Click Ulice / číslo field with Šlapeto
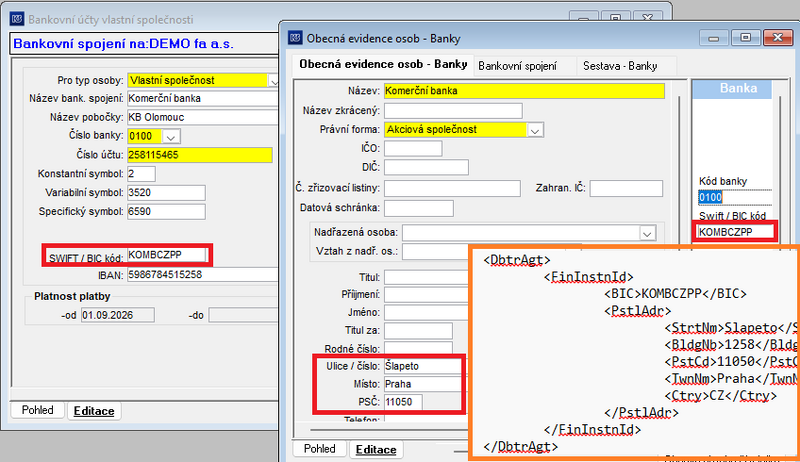This screenshot has height=462, width=800. click(422, 366)
